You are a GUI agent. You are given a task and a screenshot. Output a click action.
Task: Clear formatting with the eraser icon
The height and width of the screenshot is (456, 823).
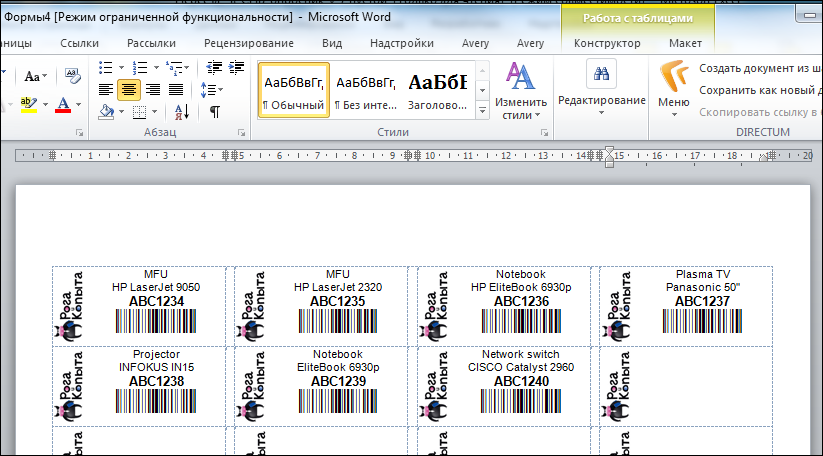click(x=72, y=76)
